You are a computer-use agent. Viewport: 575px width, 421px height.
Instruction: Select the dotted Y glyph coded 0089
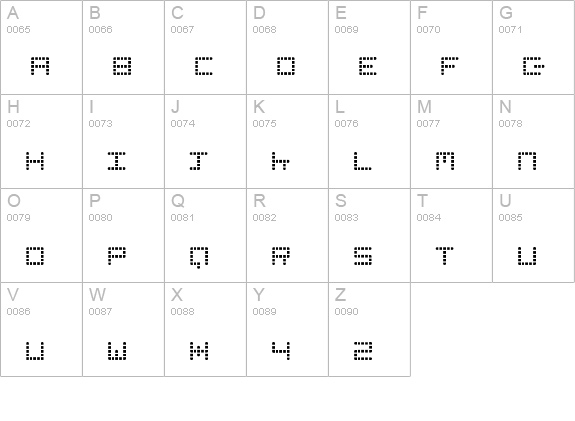click(281, 351)
